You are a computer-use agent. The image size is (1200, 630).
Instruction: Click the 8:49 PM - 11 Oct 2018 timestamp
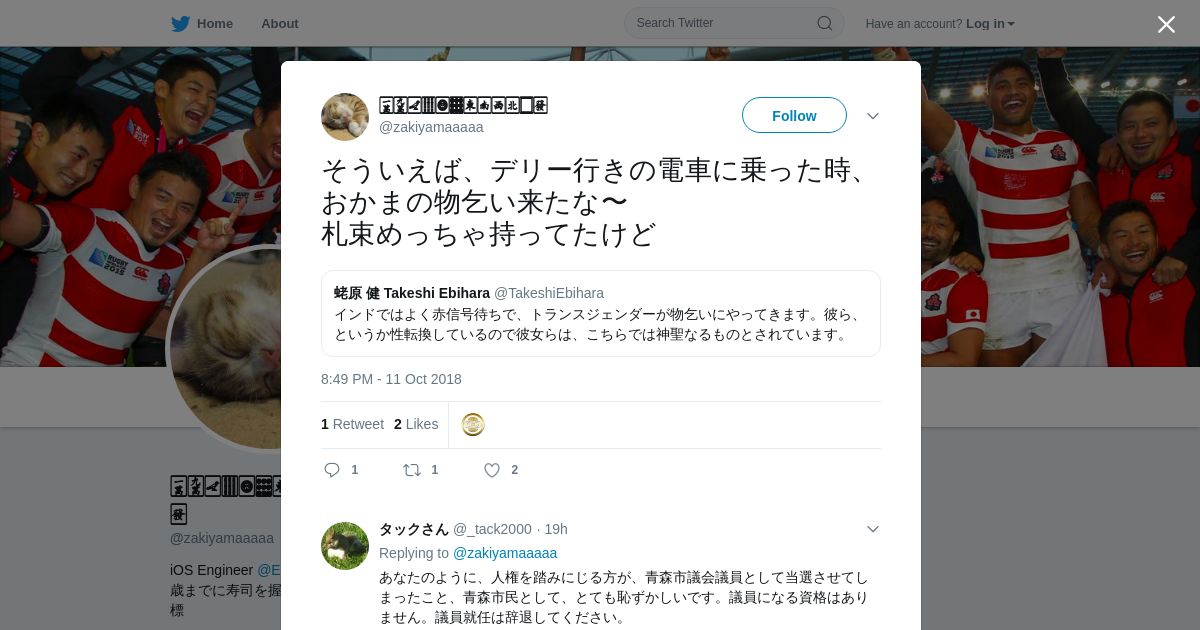(391, 379)
